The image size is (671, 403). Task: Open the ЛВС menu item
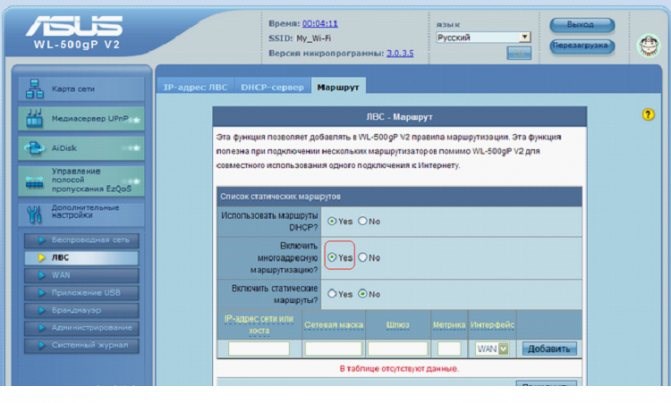coord(81,258)
